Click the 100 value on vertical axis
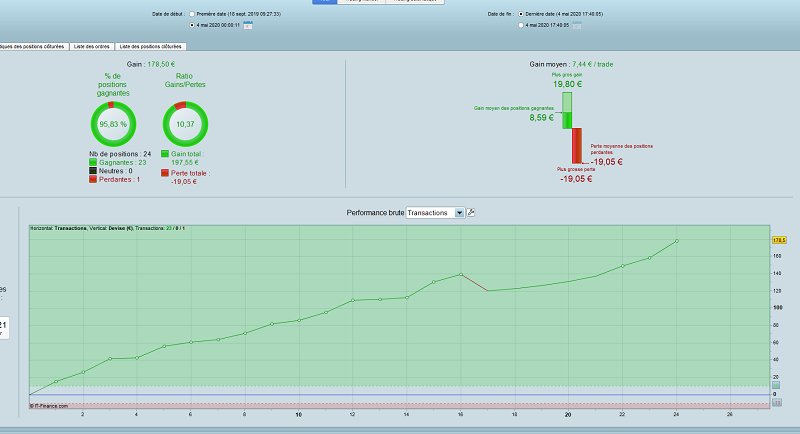This screenshot has height=434, width=800. pos(778,308)
